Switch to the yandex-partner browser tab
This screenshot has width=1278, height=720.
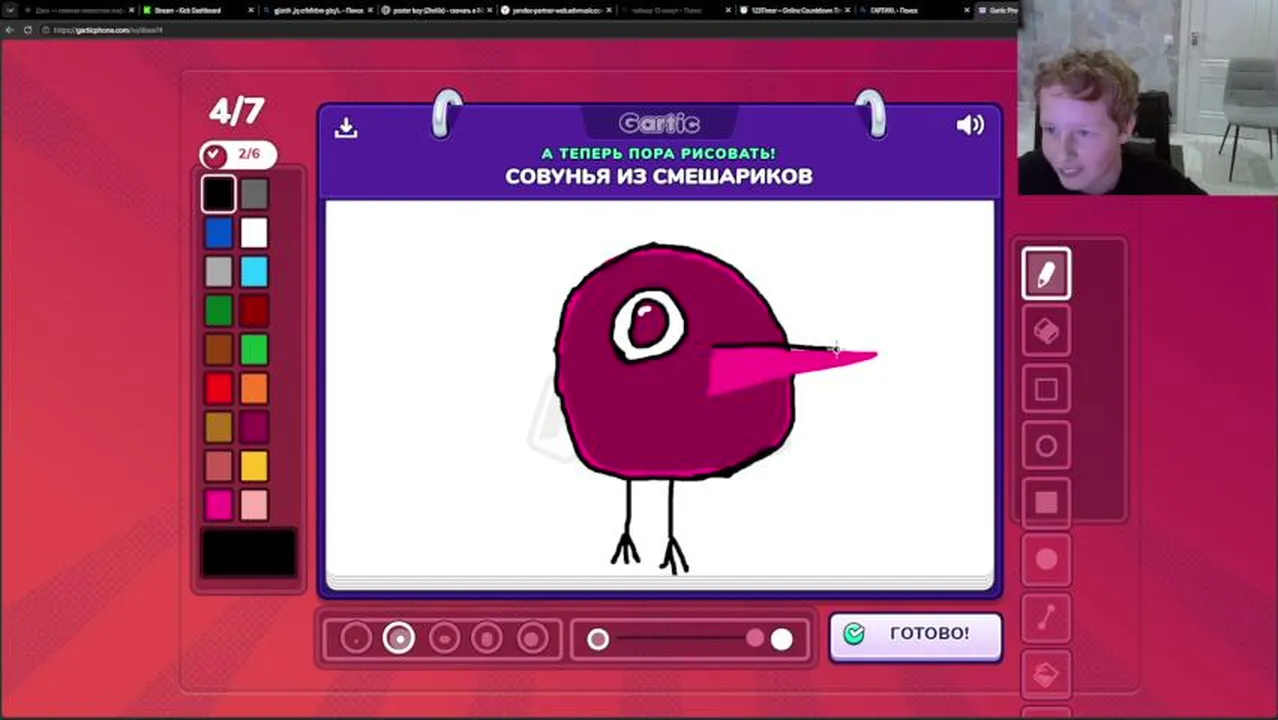tap(555, 10)
